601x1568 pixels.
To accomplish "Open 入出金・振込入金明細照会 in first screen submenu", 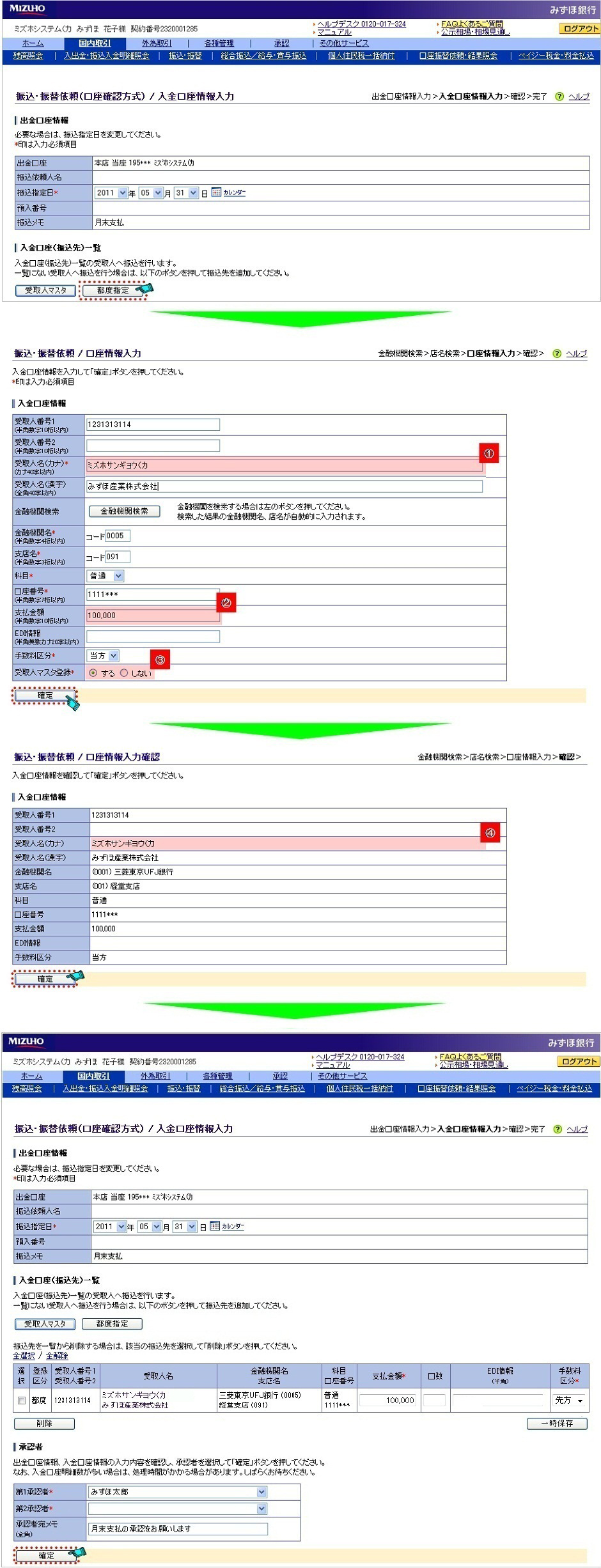I will pos(107,56).
